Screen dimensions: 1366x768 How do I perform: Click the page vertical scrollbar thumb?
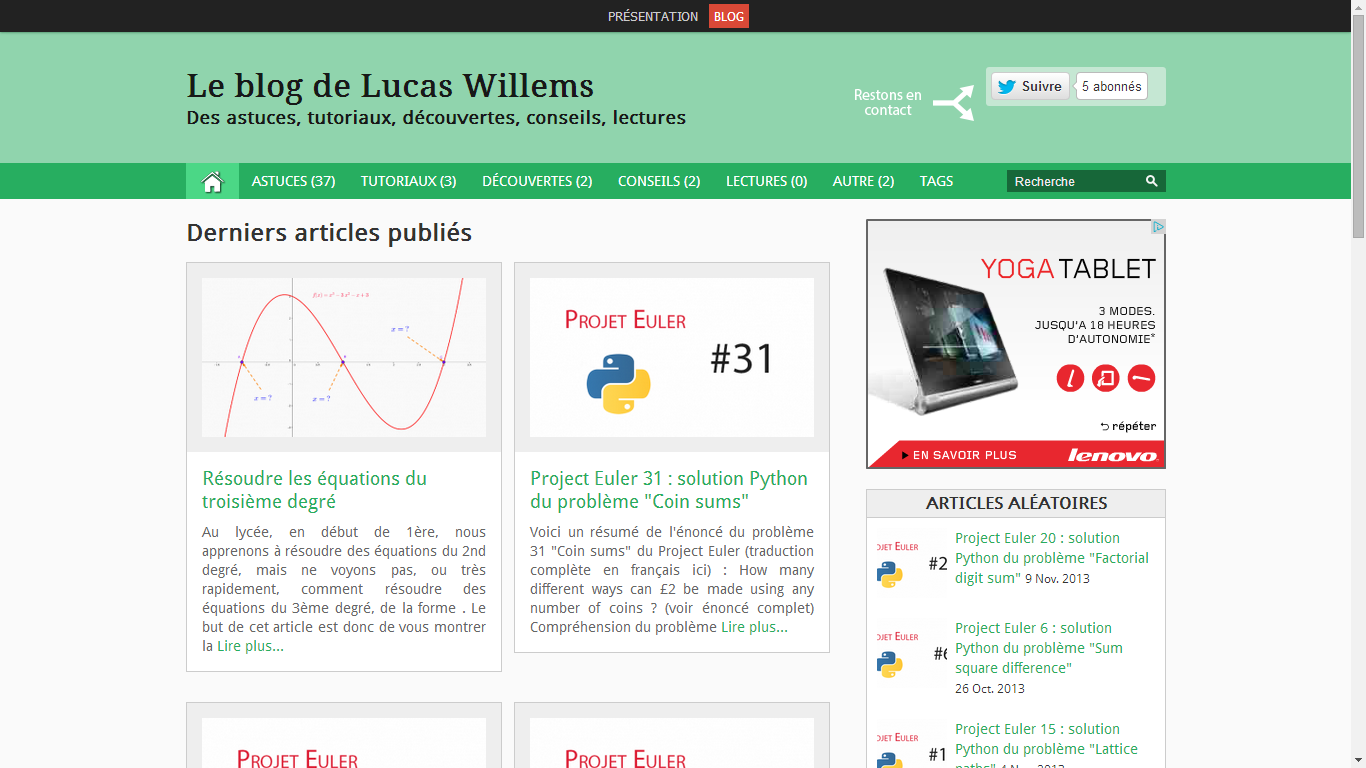1359,127
